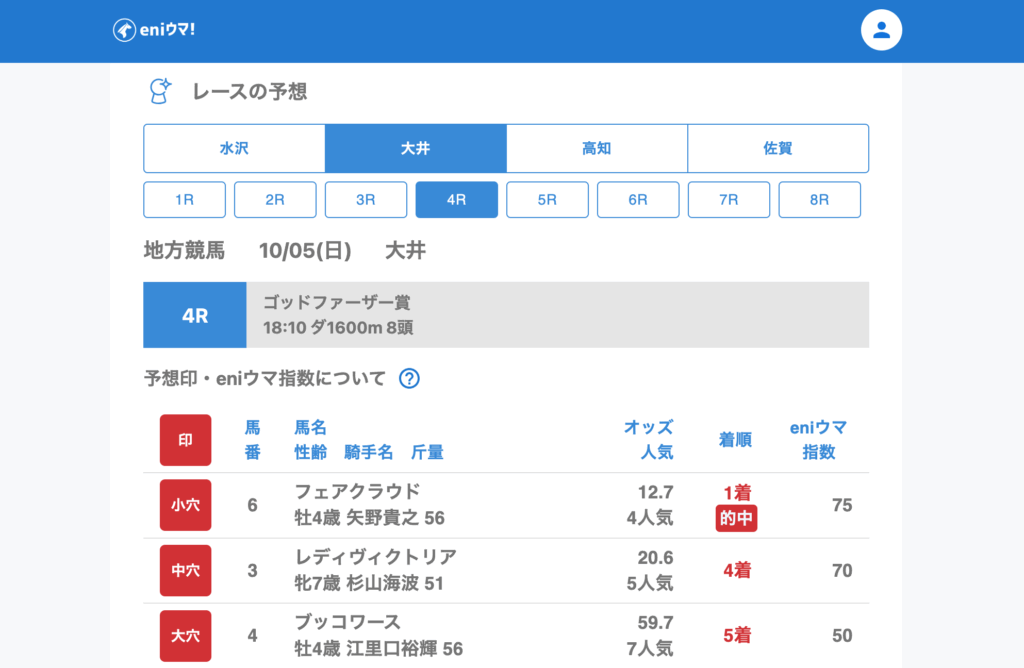Select the 大井 racecourse tab
Image resolution: width=1024 pixels, height=668 pixels.
click(415, 148)
